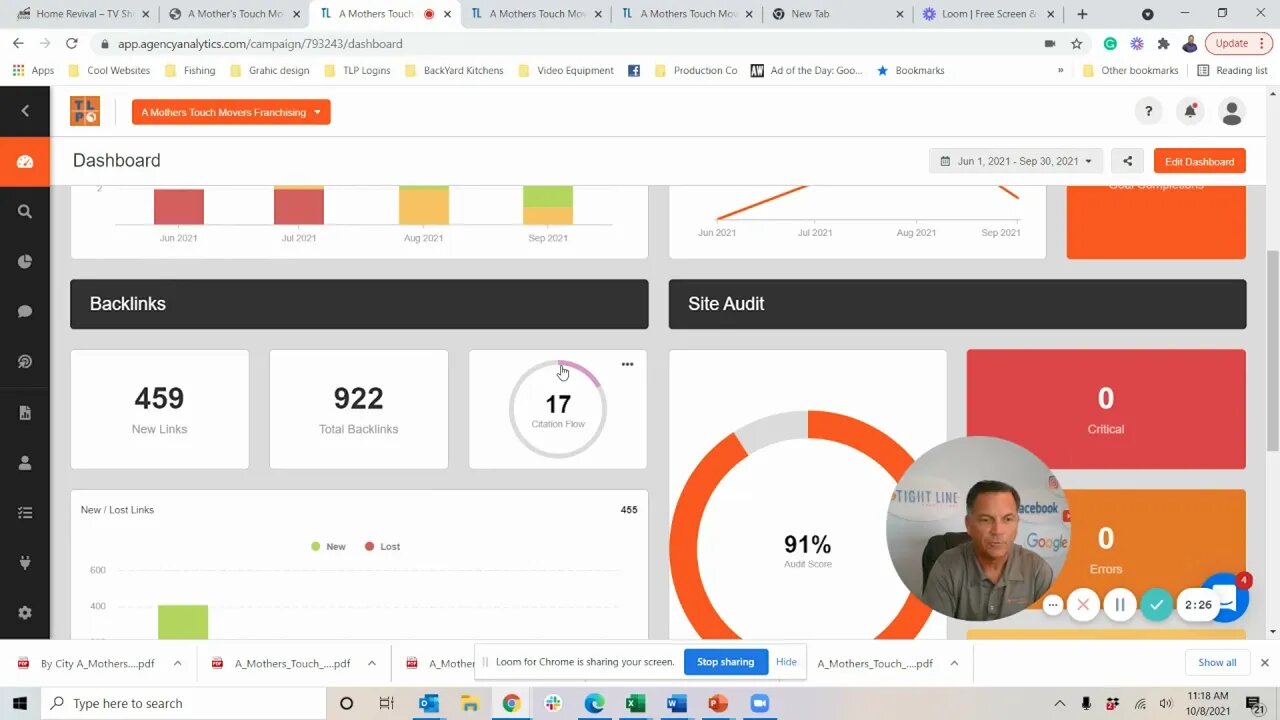Image resolution: width=1280 pixels, height=720 pixels.
Task: Open the pie chart sidebar icon
Action: (25, 261)
